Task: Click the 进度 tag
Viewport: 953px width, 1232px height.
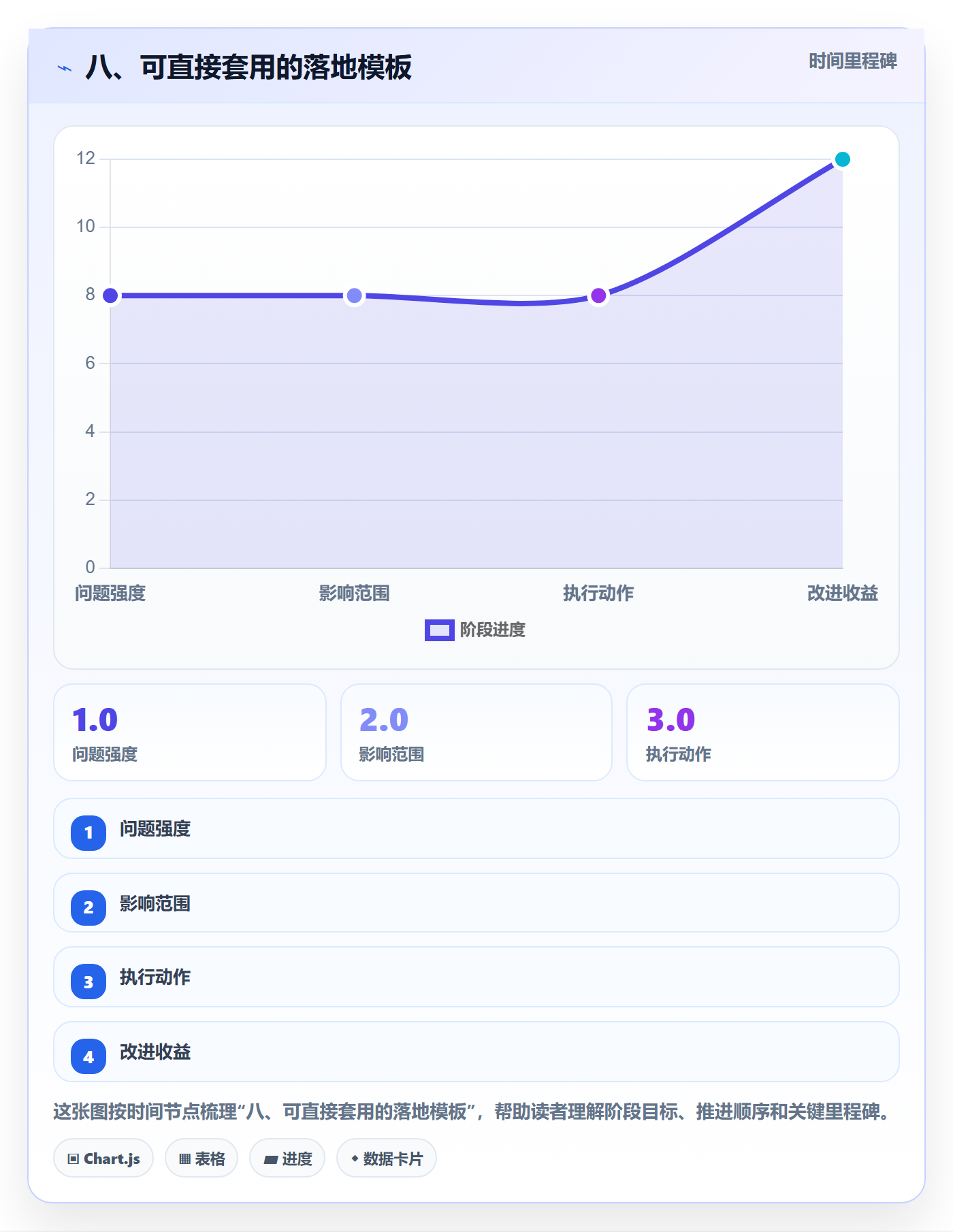Action: coord(287,1158)
